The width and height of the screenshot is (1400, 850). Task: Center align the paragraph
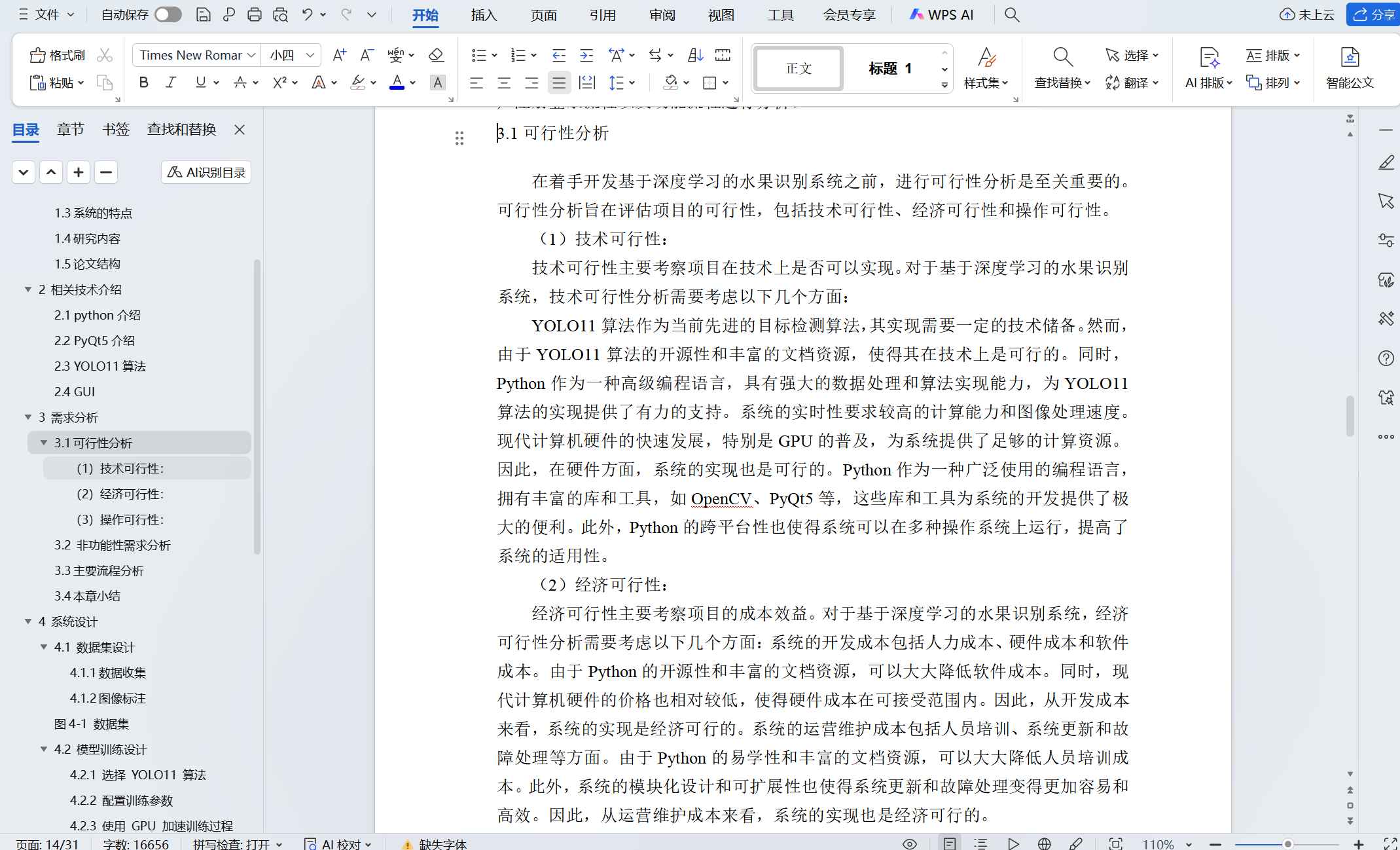[x=504, y=83]
